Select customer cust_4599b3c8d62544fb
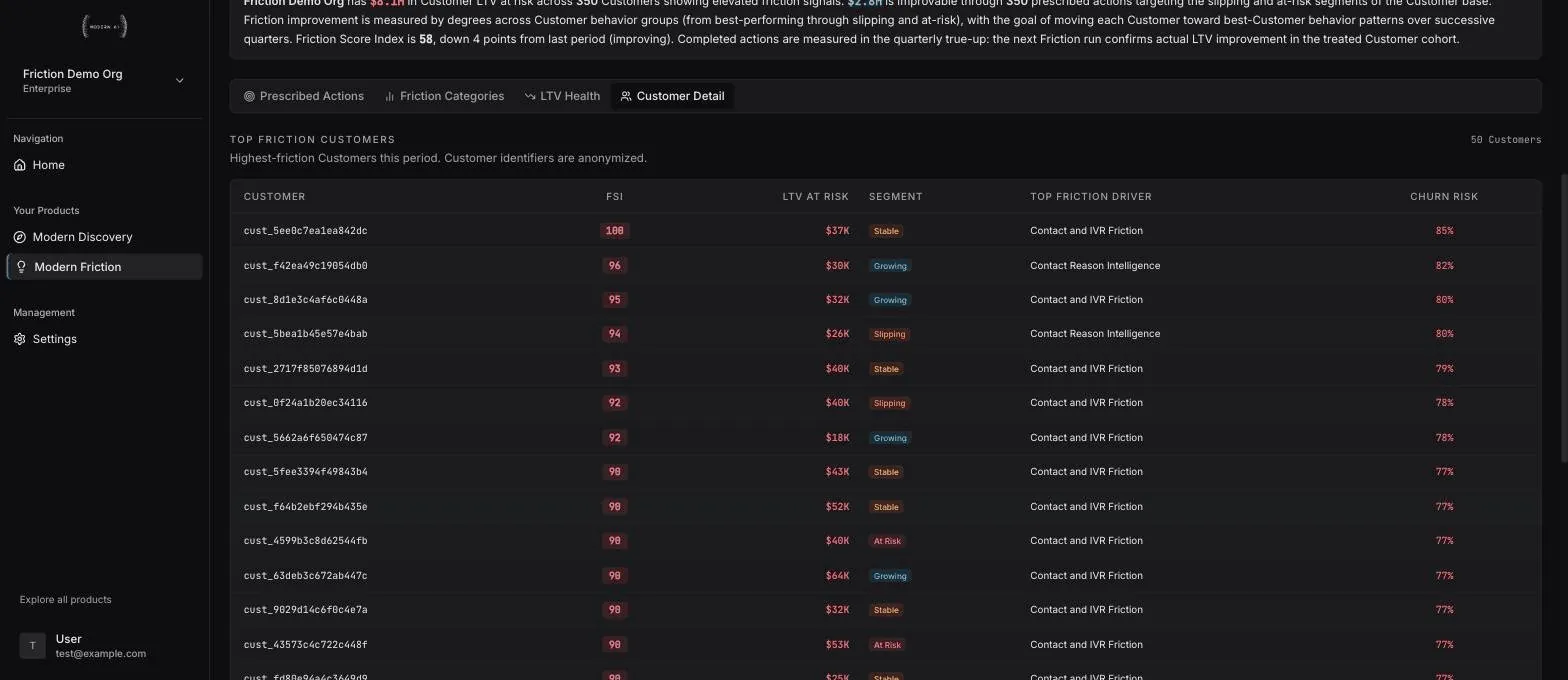This screenshot has height=680, width=1568. point(305,541)
